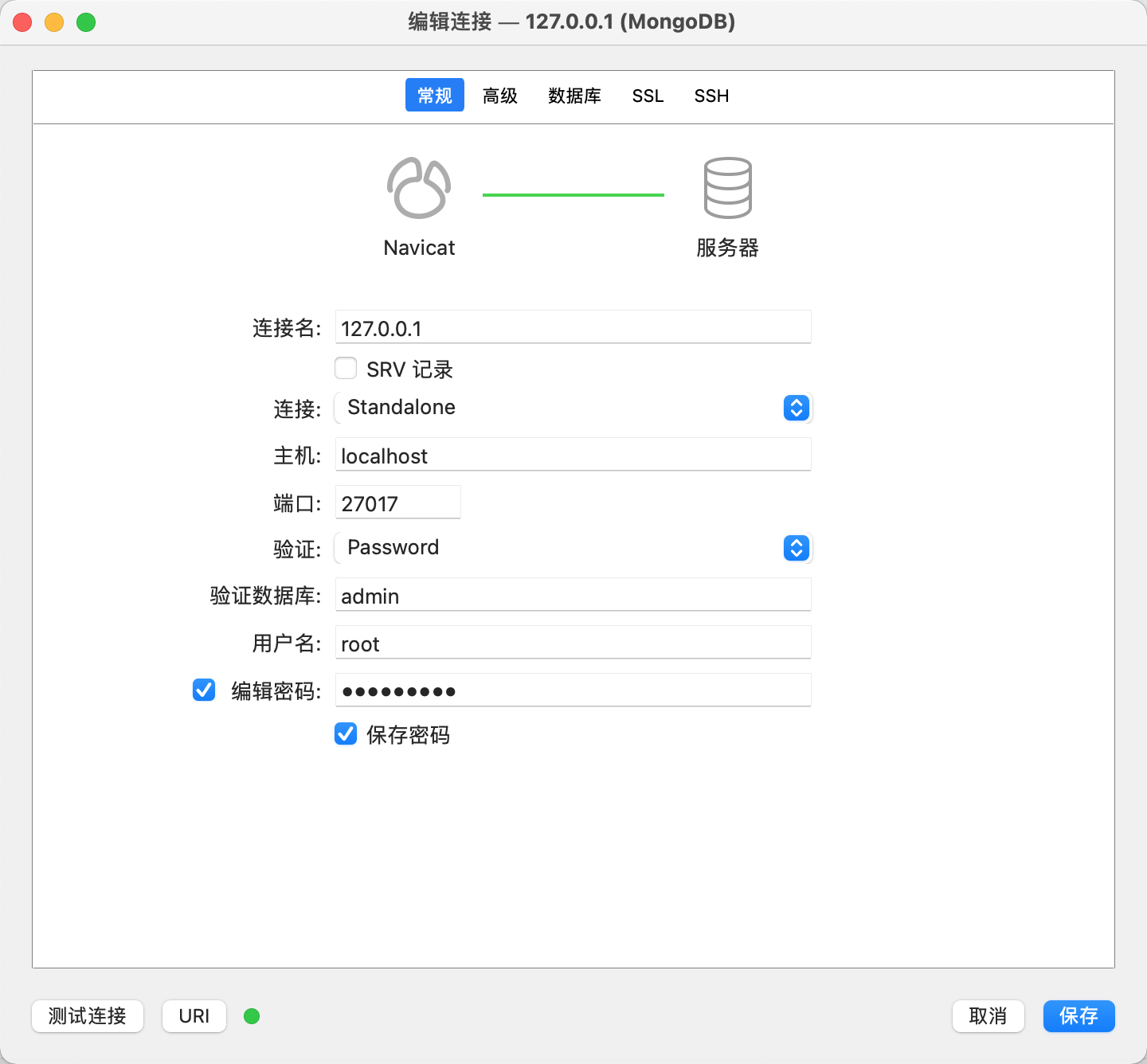Open the 连接 type stepper control

[x=796, y=408]
